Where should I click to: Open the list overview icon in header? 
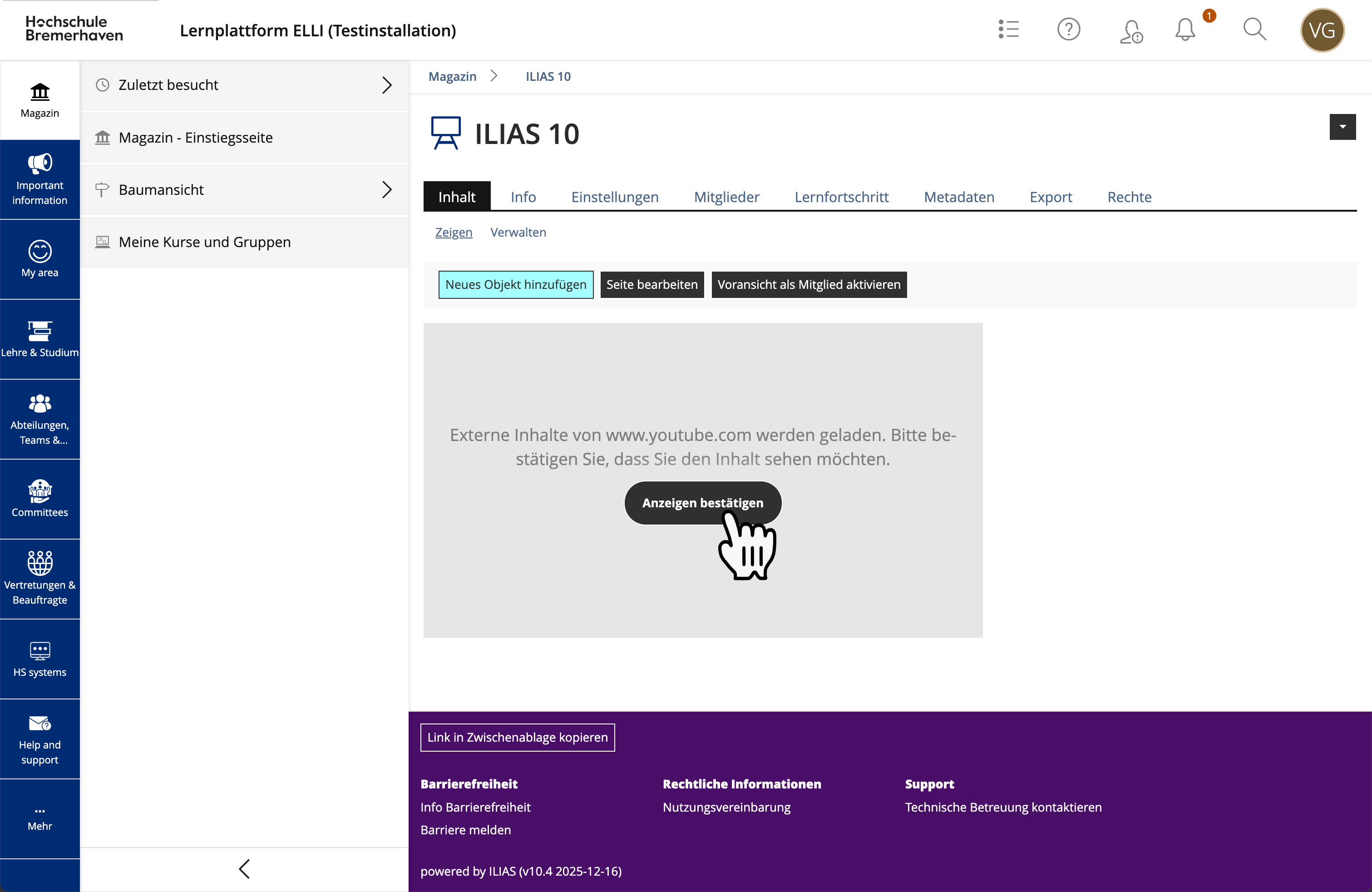point(1009,30)
